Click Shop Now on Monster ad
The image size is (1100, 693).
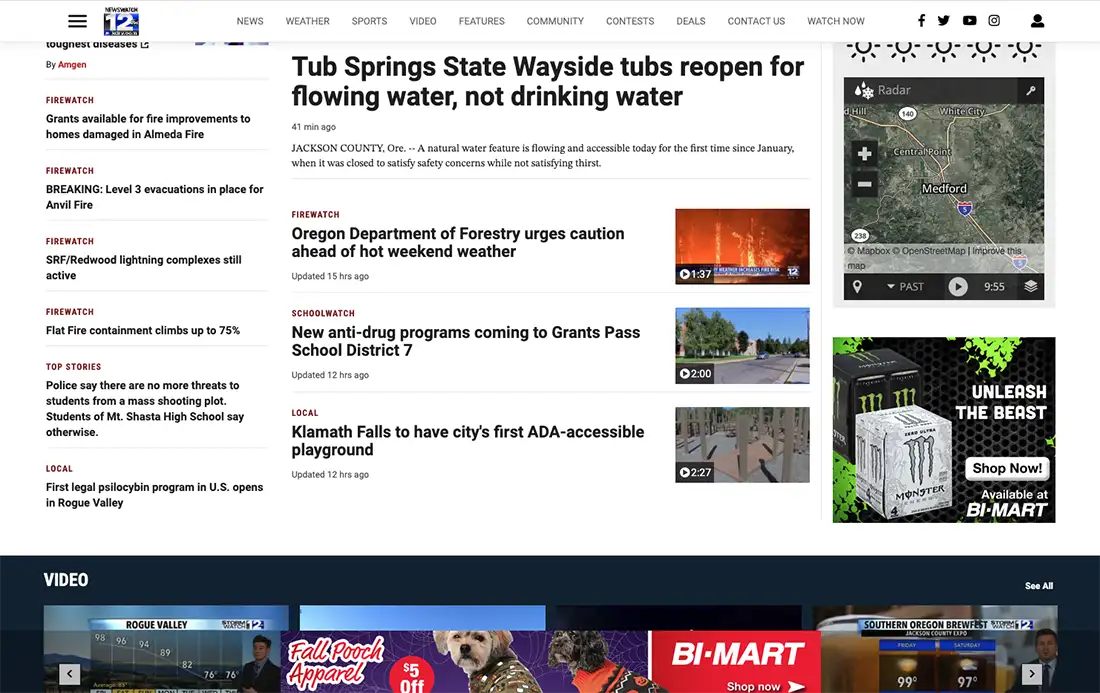(x=1007, y=468)
